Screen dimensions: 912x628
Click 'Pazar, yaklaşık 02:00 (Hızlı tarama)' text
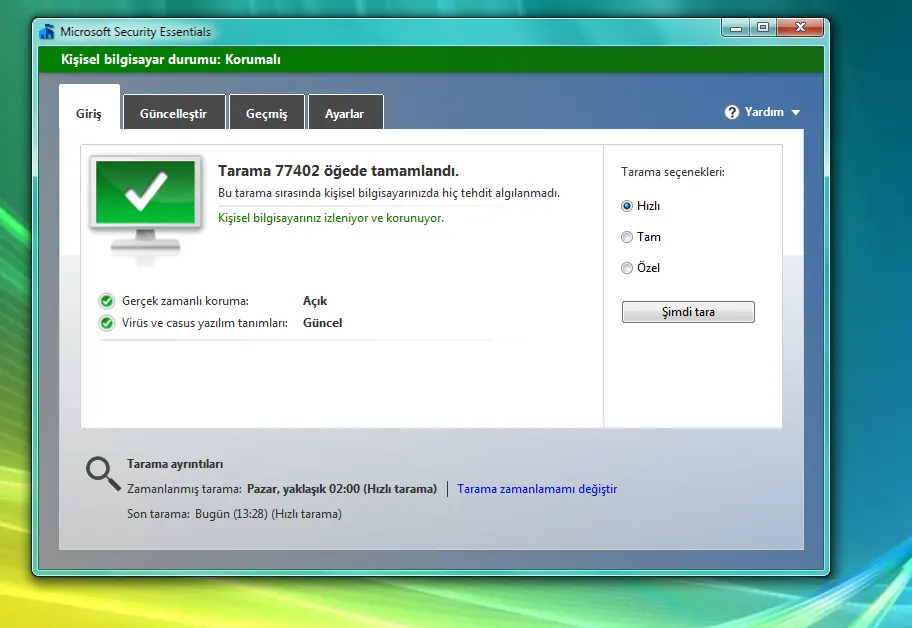coord(342,489)
